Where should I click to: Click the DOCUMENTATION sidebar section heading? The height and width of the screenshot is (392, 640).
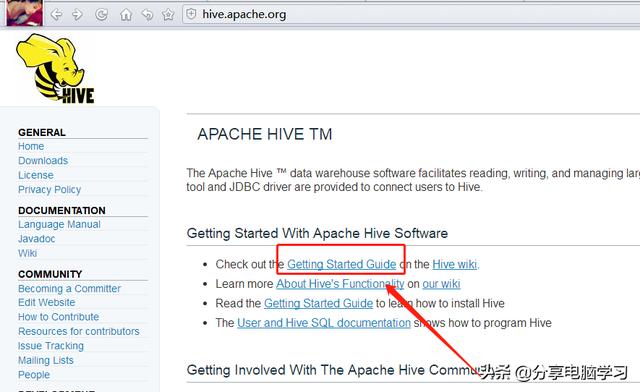coord(62,210)
